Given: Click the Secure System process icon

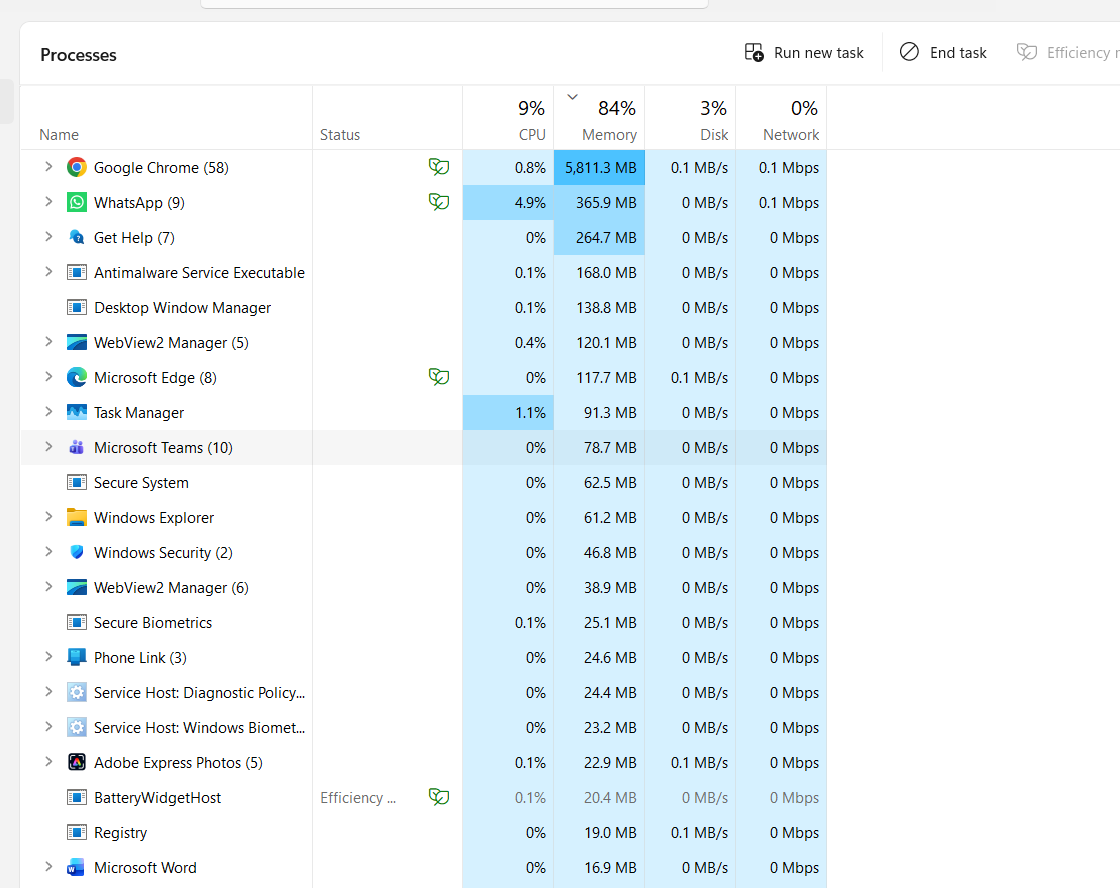Looking at the screenshot, I should click(x=76, y=482).
